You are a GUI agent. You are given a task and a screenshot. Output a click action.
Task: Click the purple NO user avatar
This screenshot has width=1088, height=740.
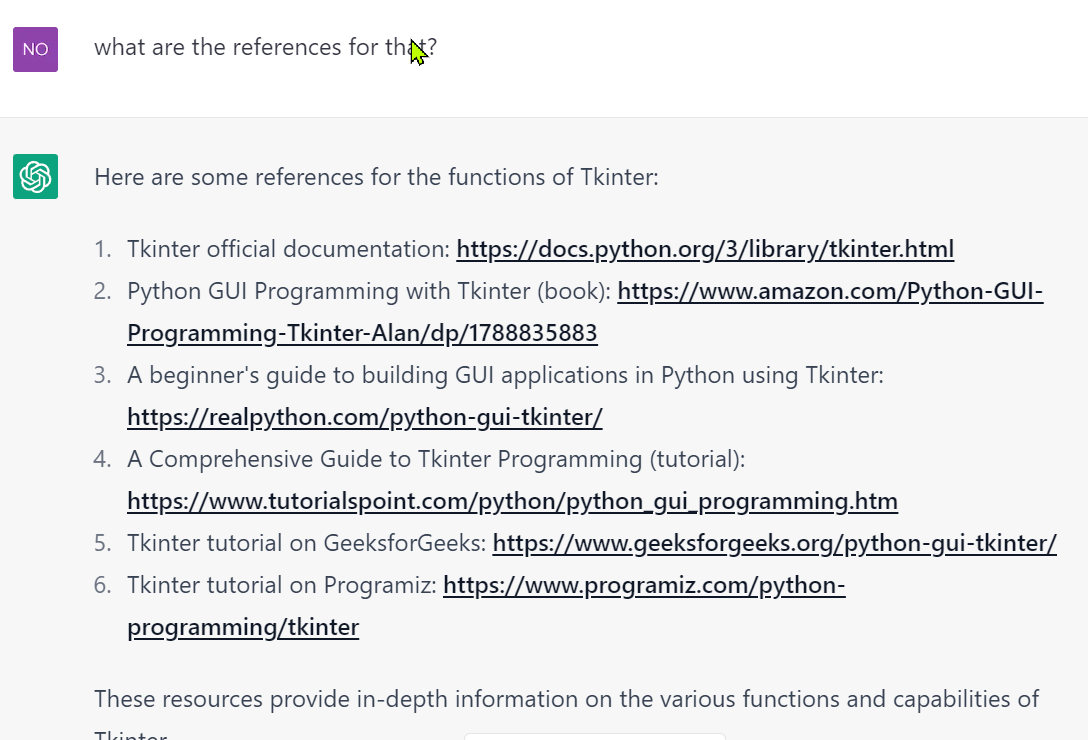pos(34,49)
